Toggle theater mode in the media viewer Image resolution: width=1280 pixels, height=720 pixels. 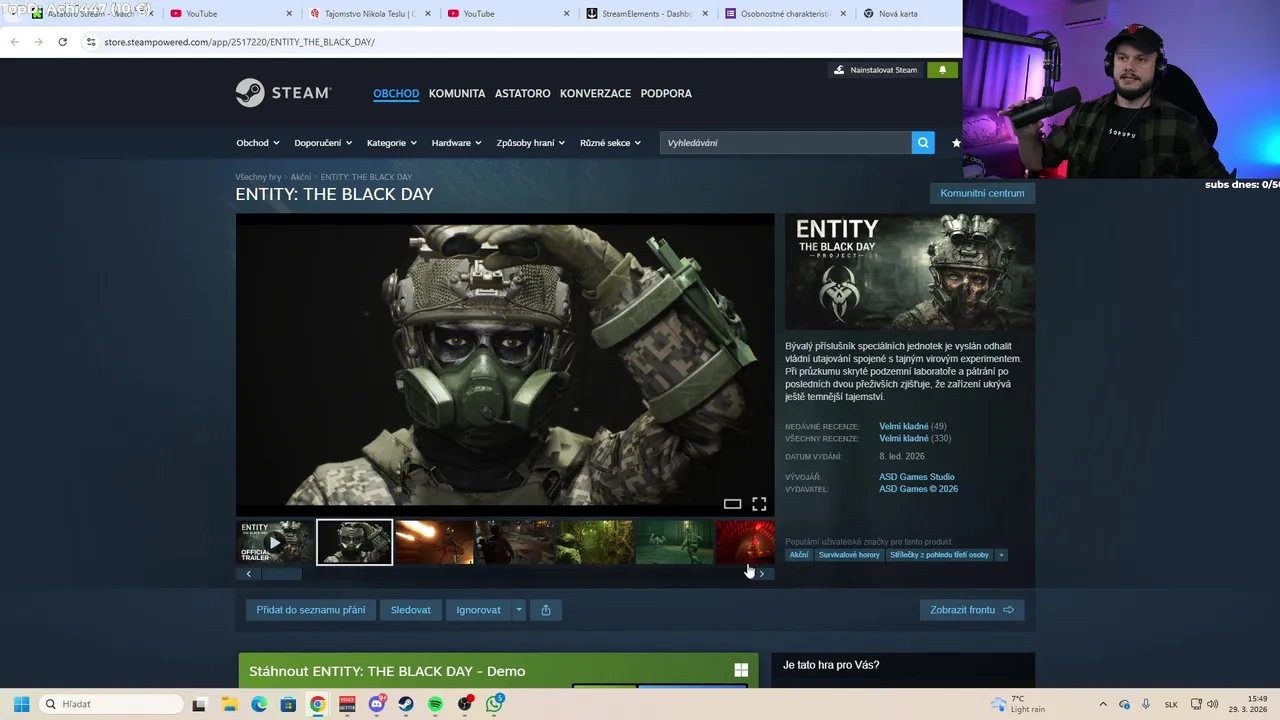coord(732,504)
